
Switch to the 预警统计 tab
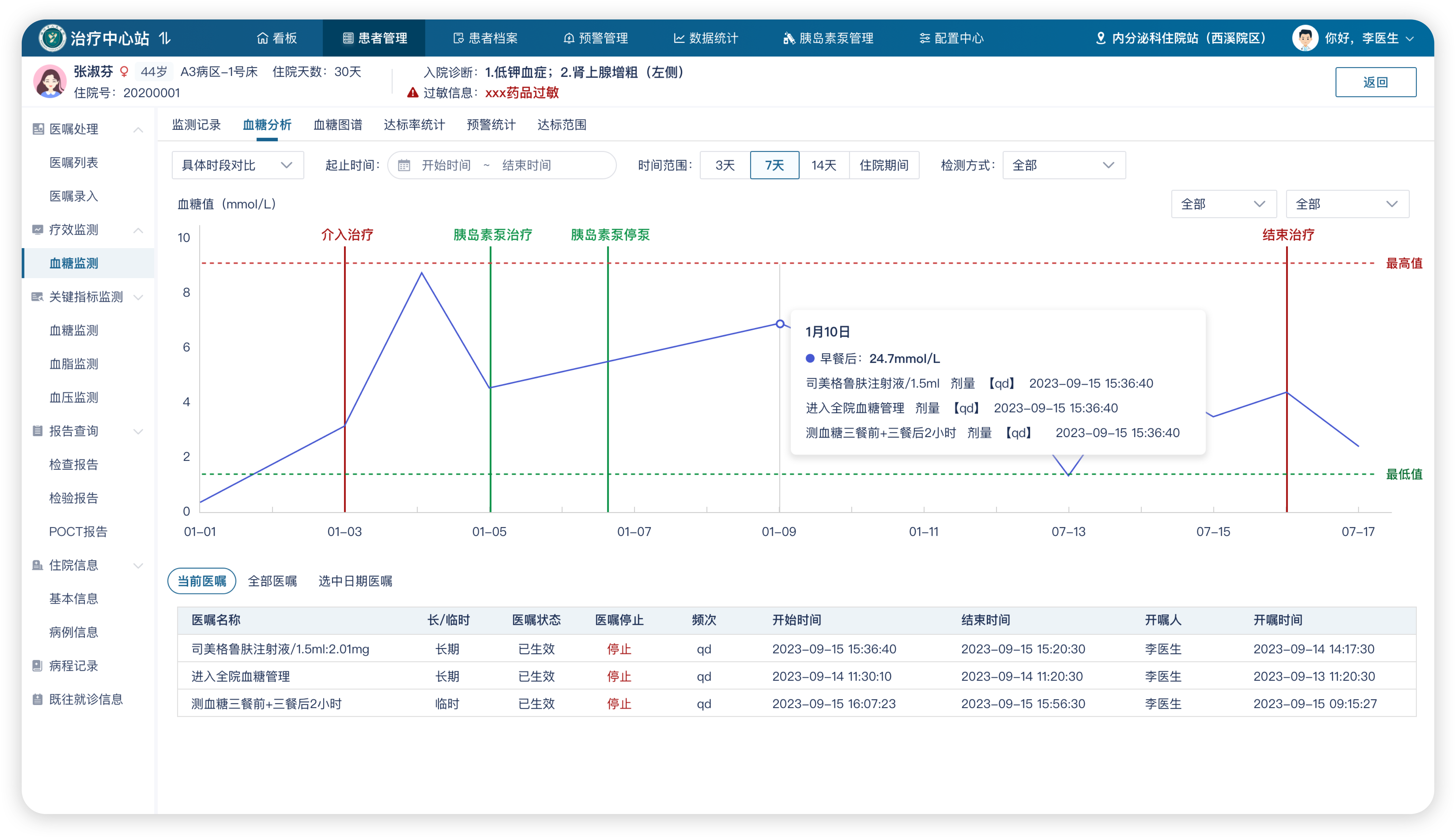click(x=491, y=125)
